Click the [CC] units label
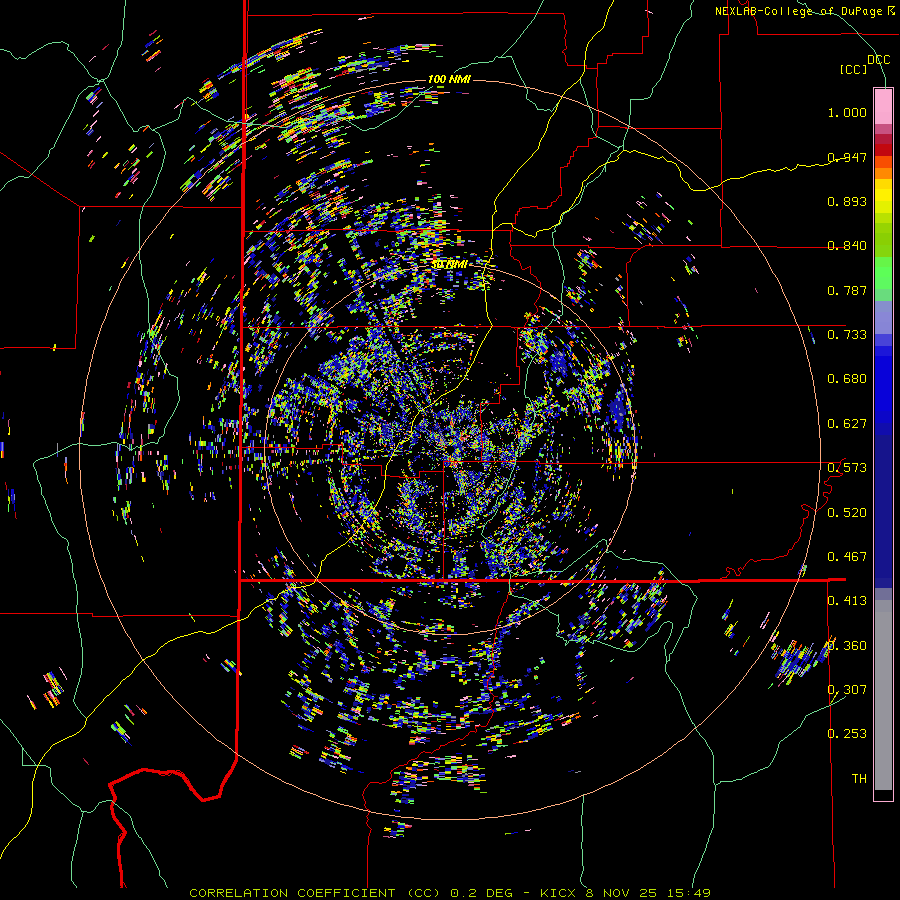The image size is (900, 900). pos(854,69)
